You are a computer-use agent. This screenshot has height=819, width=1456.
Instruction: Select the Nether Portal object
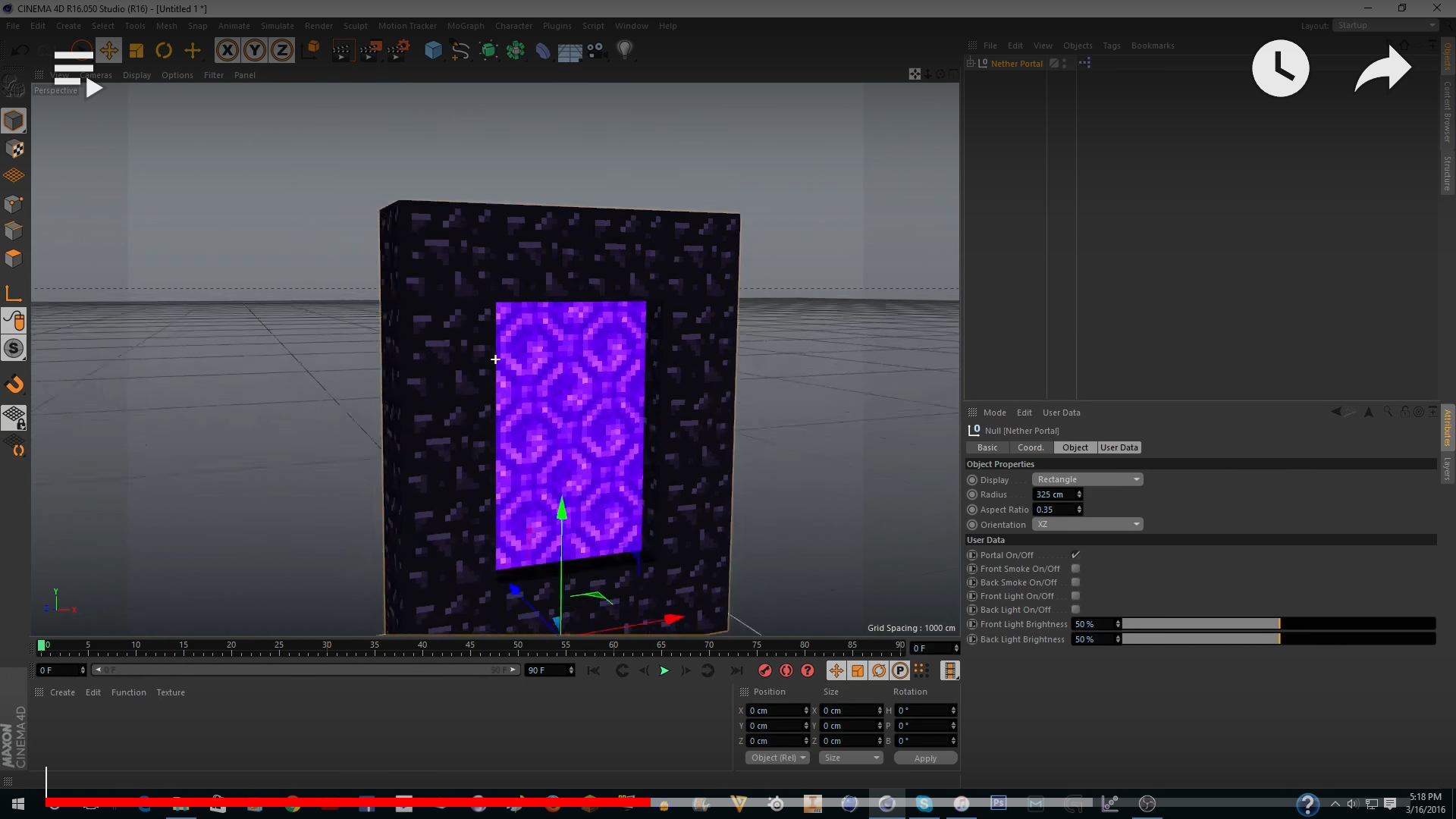(x=1016, y=64)
